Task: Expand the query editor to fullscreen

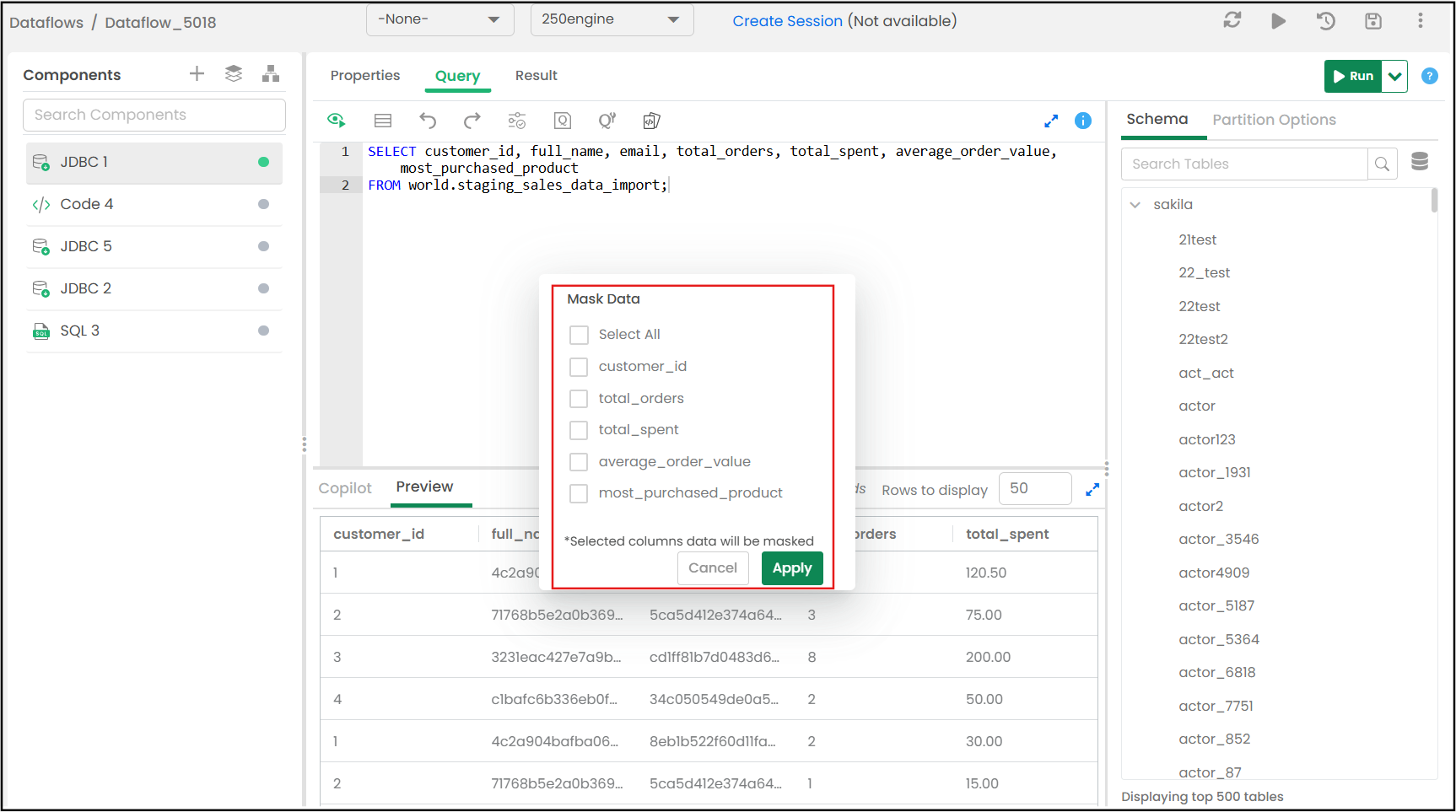Action: (1051, 121)
